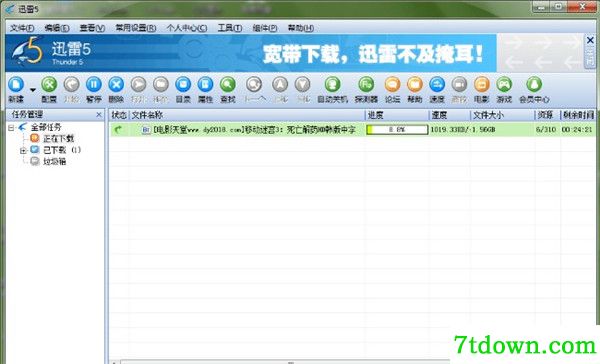This screenshot has height=364, width=600.
Task: Select the 电影天堂 download task file name
Action: point(254,130)
